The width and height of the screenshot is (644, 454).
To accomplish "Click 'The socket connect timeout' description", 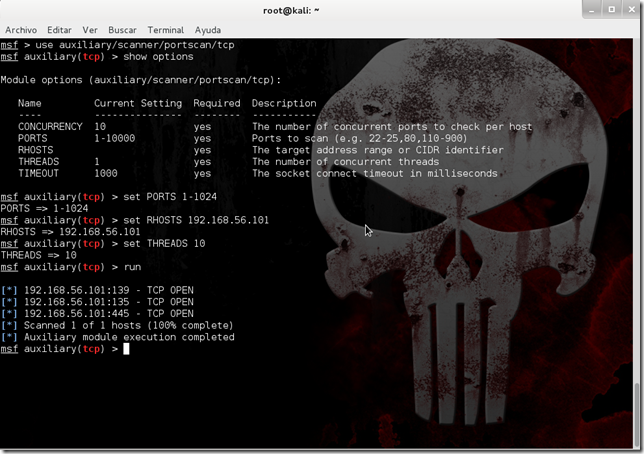I will click(375, 173).
